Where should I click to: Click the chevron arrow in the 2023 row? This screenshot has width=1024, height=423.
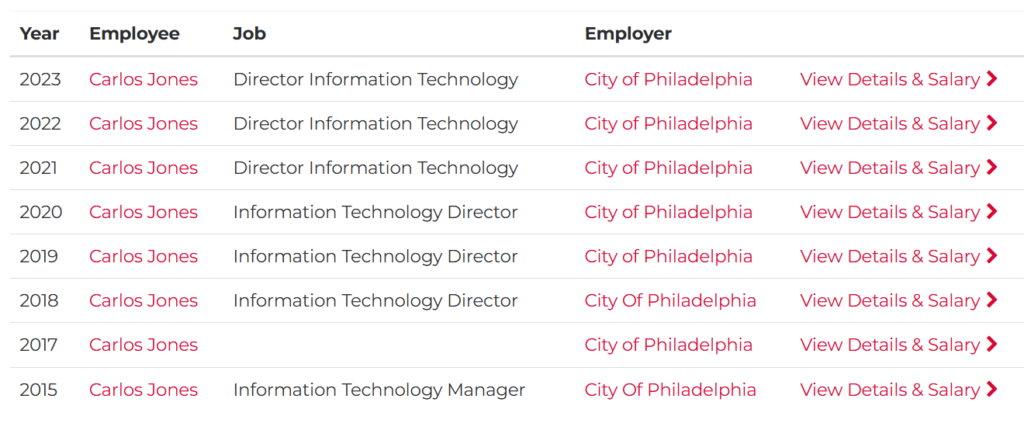tap(992, 80)
